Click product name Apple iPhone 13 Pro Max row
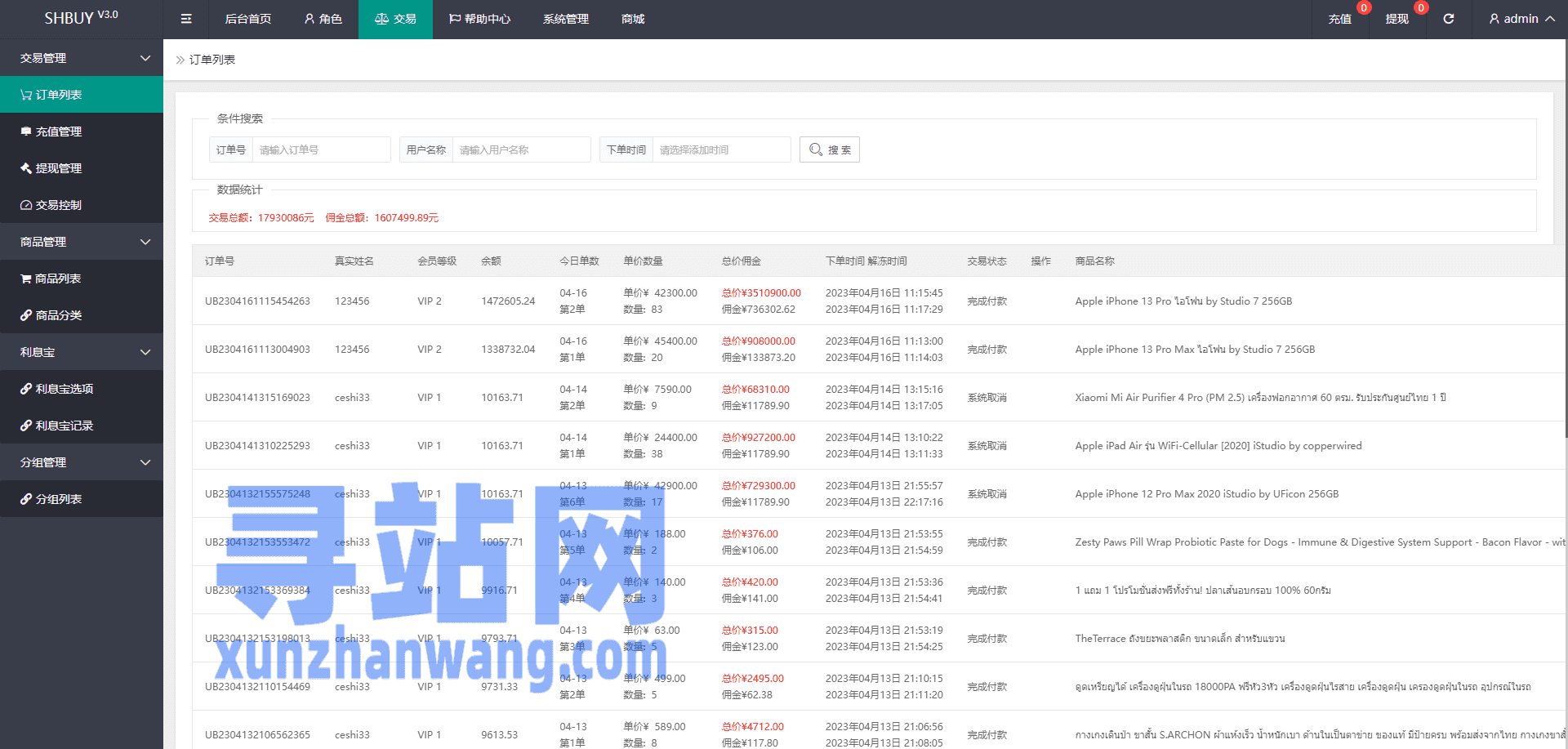The height and width of the screenshot is (749, 1568). 1195,350
